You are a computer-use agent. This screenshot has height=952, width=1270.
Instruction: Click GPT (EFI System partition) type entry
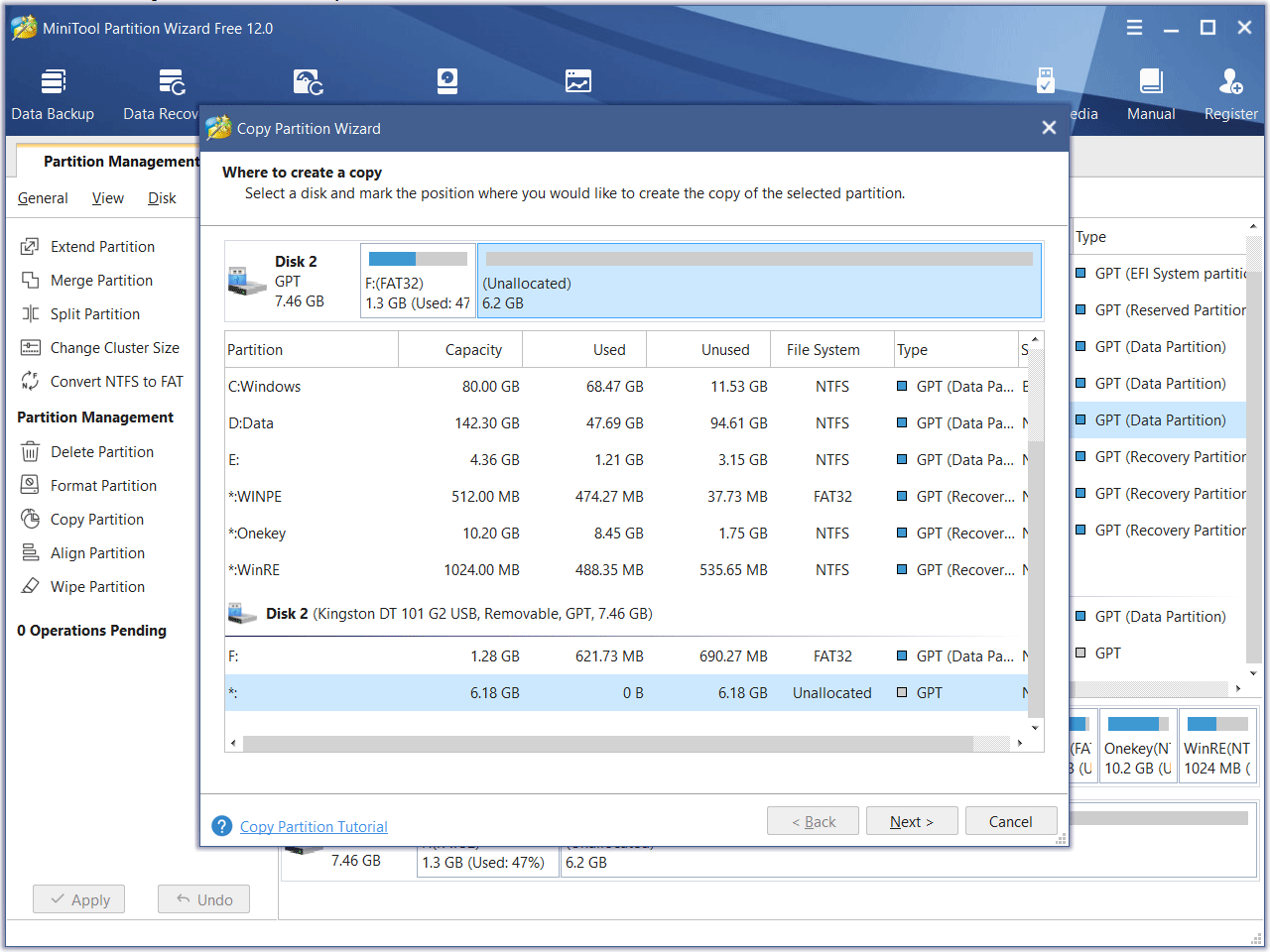pos(1171,273)
